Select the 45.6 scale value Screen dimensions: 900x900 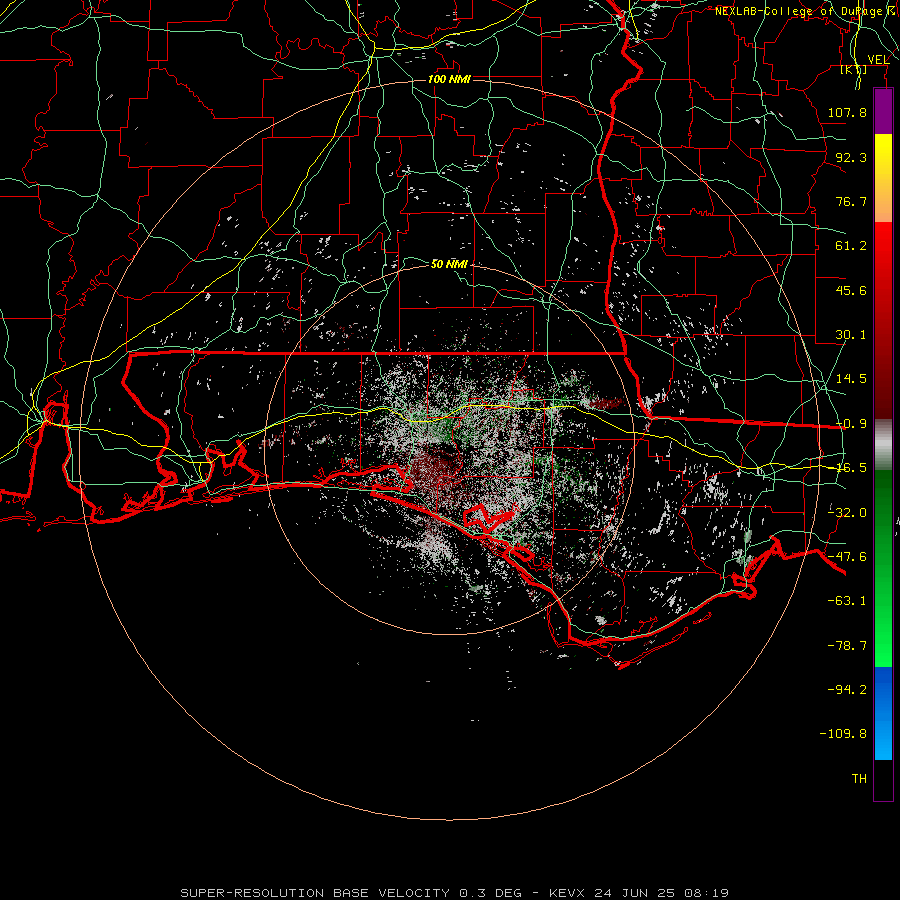click(x=851, y=290)
